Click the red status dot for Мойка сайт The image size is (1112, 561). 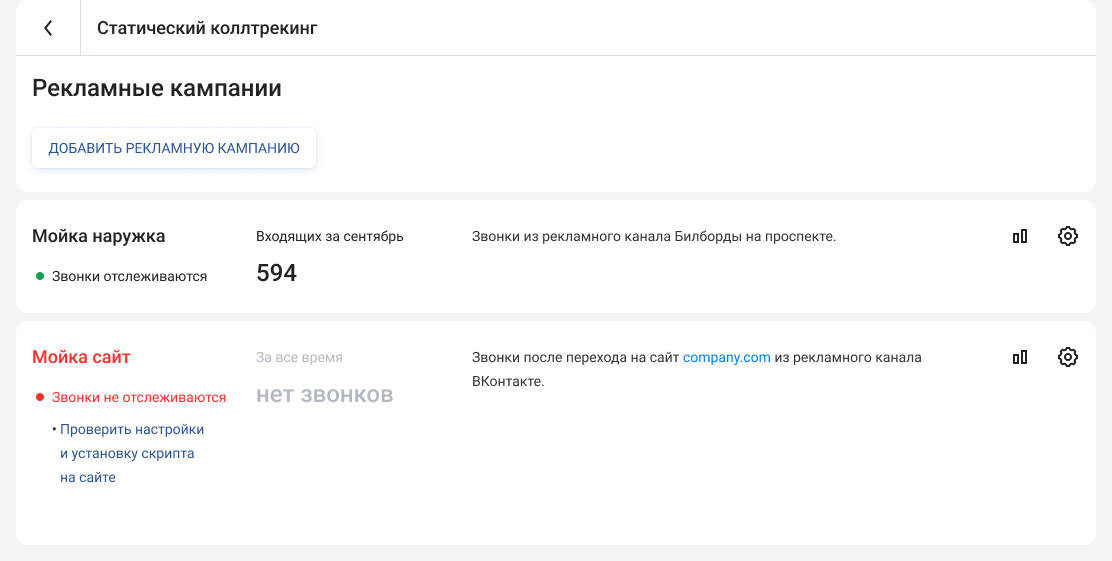40,397
